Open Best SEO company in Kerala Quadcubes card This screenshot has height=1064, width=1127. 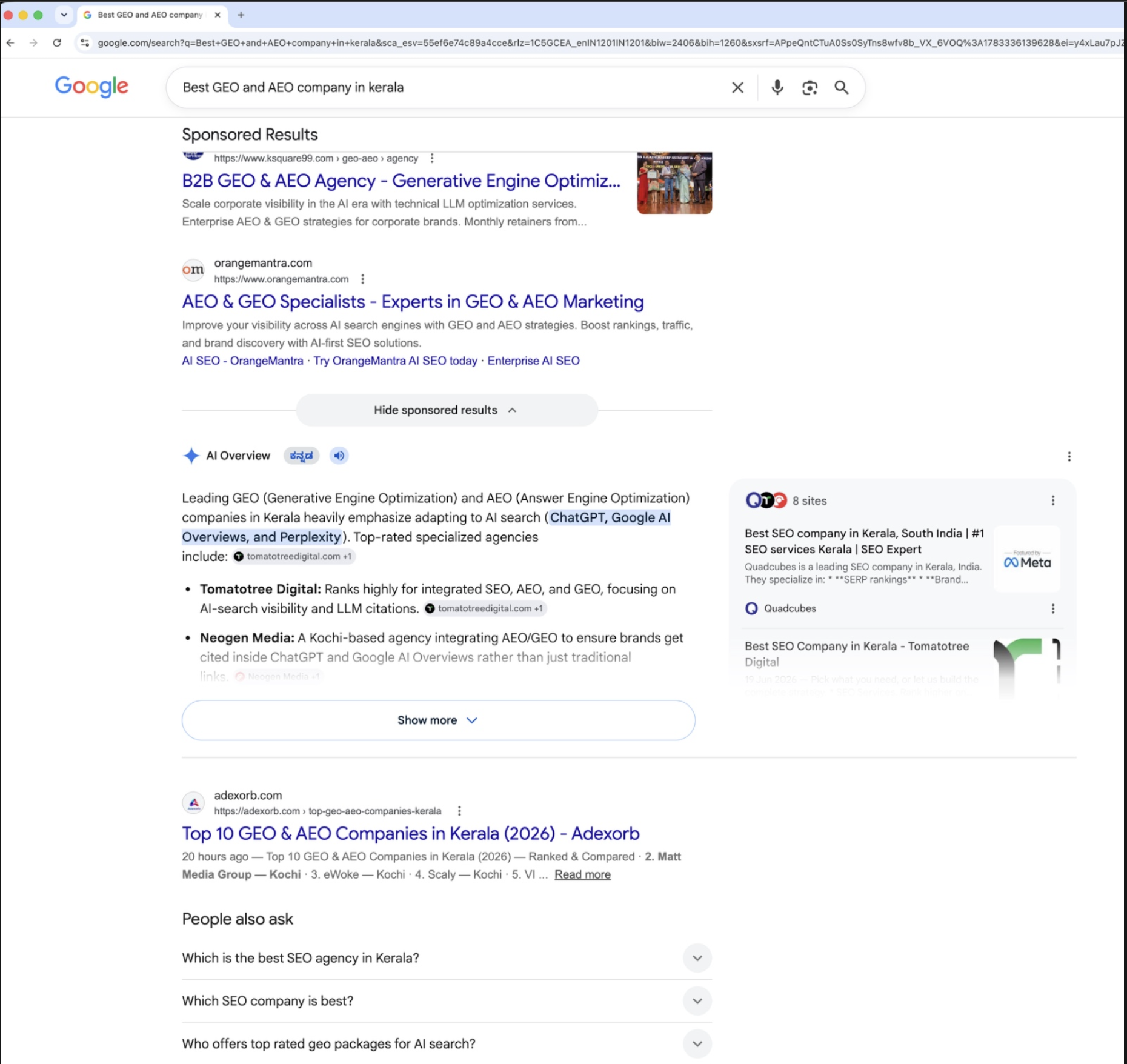864,541
